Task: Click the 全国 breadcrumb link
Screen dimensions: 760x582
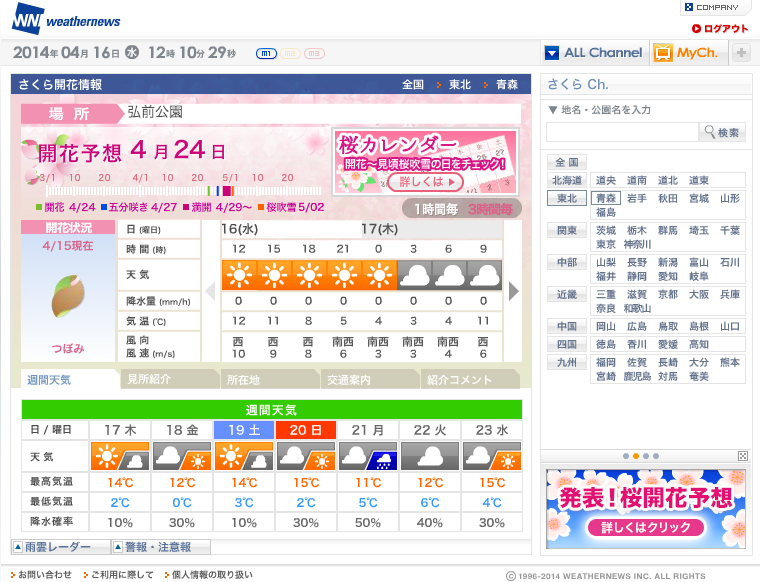Action: (x=412, y=85)
